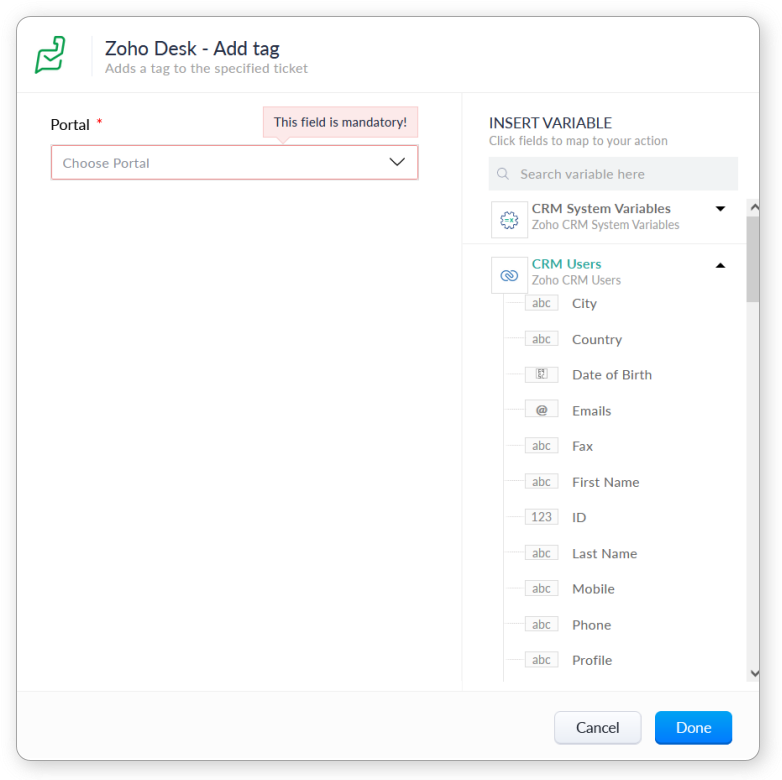Click the date icon beside Date of Birth

[542, 374]
